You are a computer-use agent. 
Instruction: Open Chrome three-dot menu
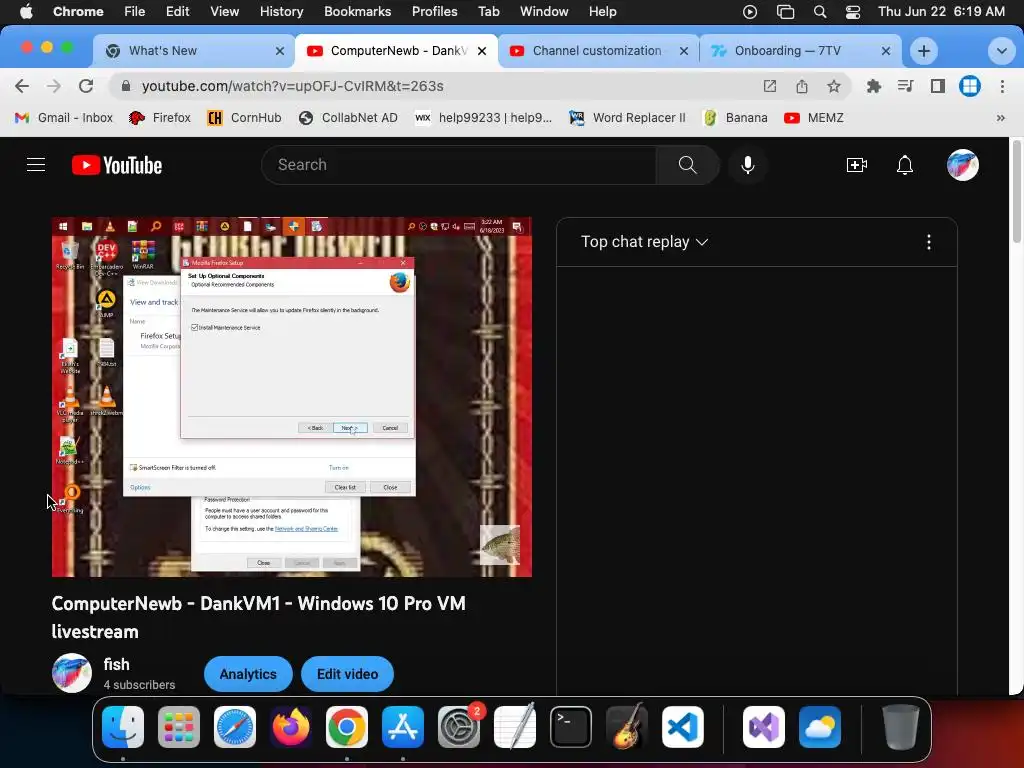click(1002, 86)
